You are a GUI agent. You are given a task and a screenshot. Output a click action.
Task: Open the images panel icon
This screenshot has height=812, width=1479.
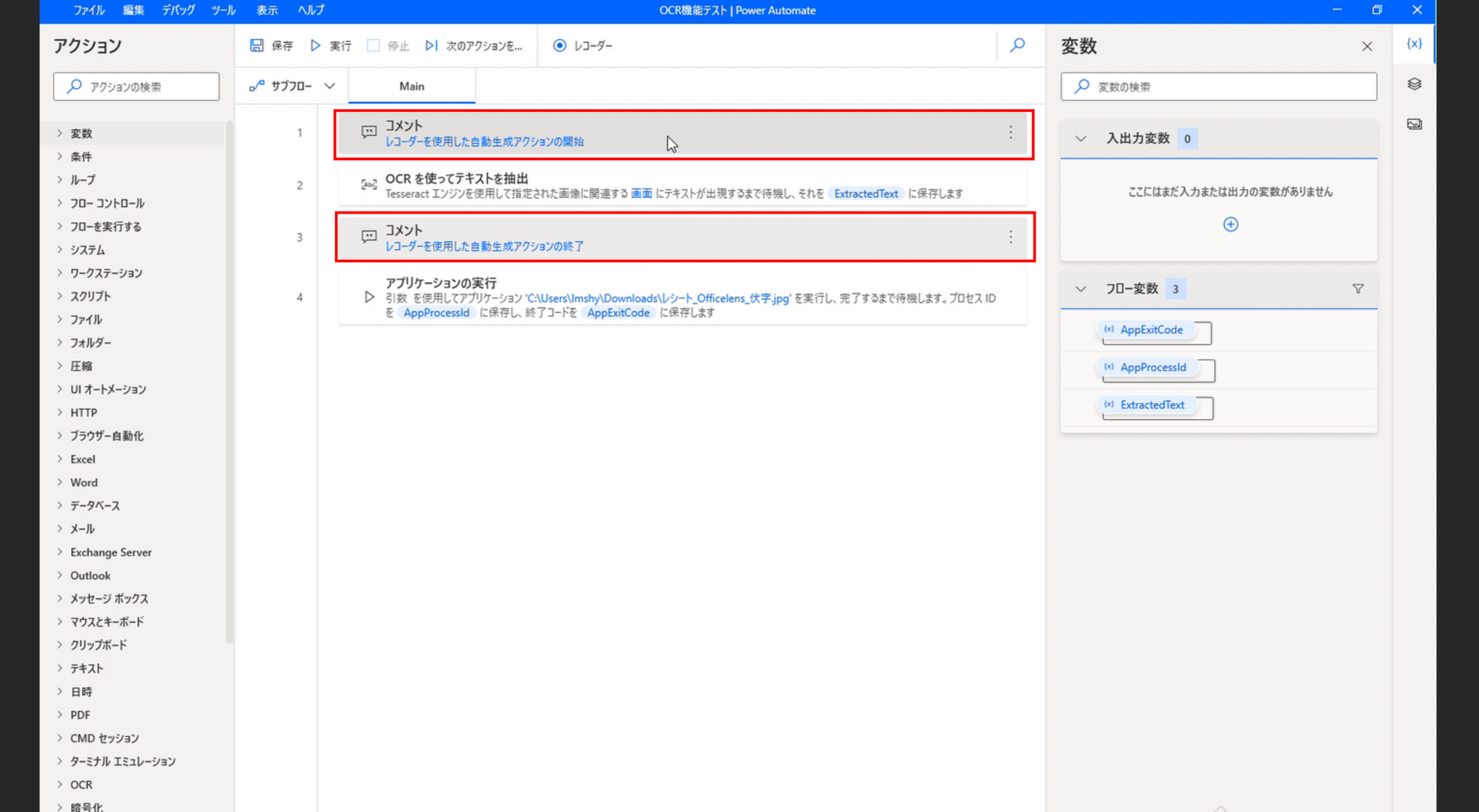point(1413,123)
